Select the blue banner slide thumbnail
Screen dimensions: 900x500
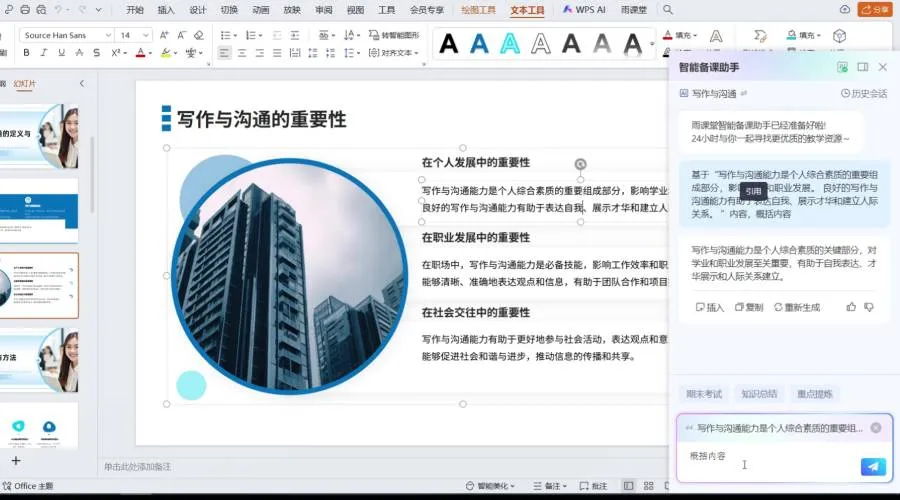tap(39, 211)
